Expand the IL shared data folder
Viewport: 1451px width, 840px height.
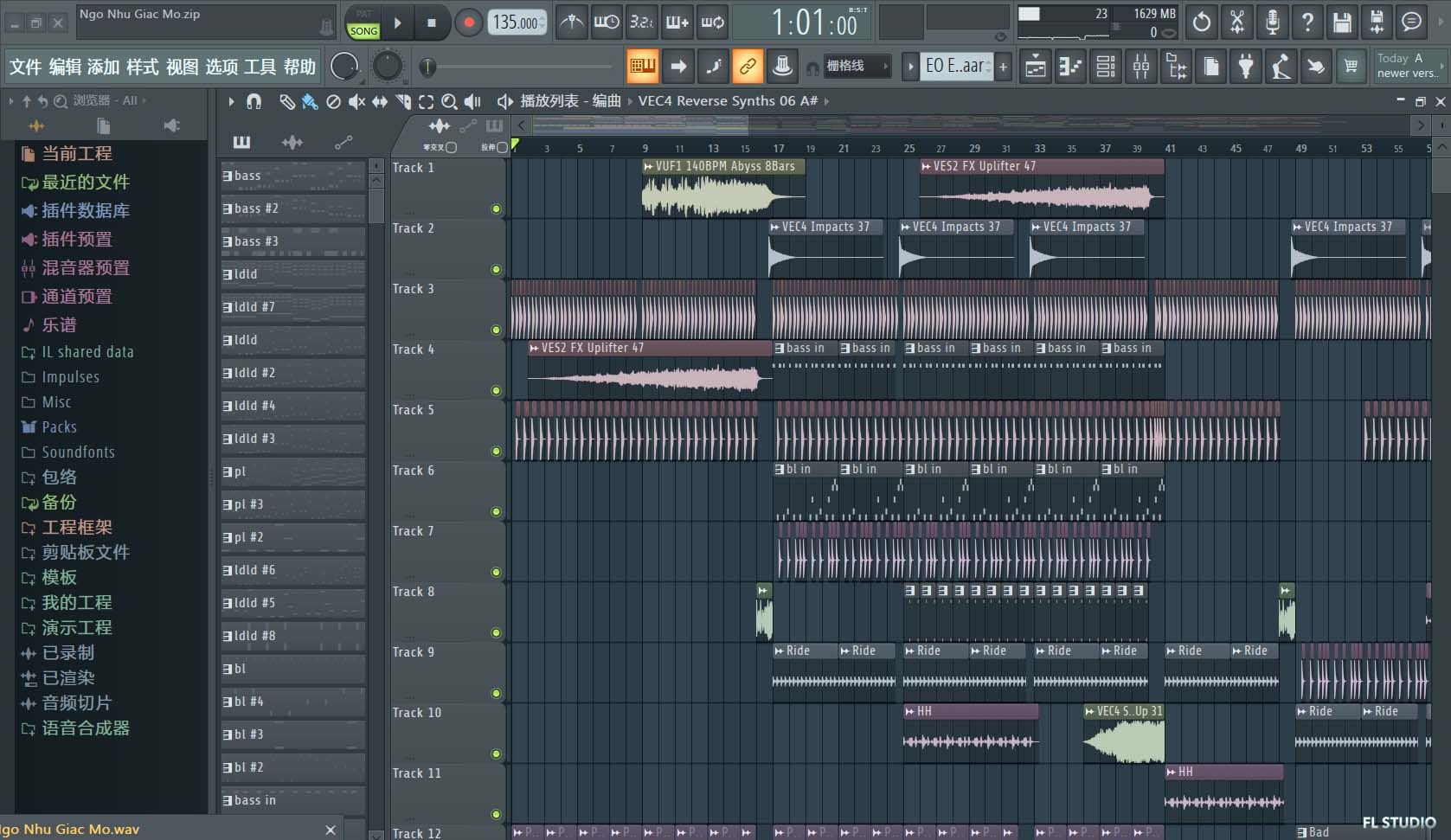click(x=87, y=352)
